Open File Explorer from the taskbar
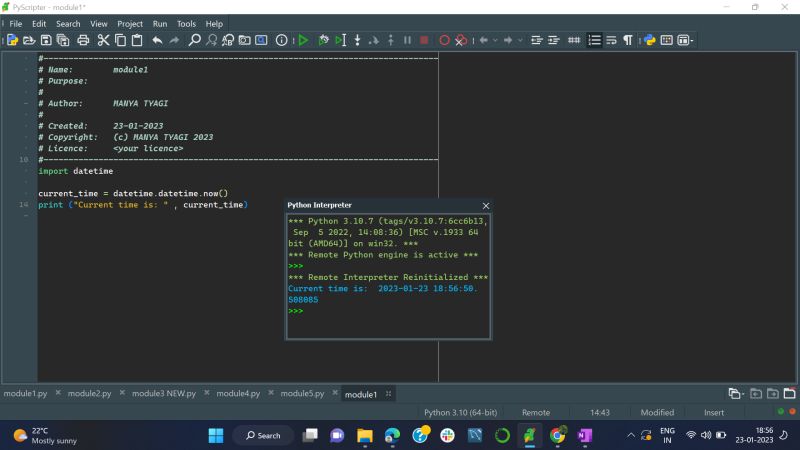This screenshot has width=800, height=450. point(364,436)
